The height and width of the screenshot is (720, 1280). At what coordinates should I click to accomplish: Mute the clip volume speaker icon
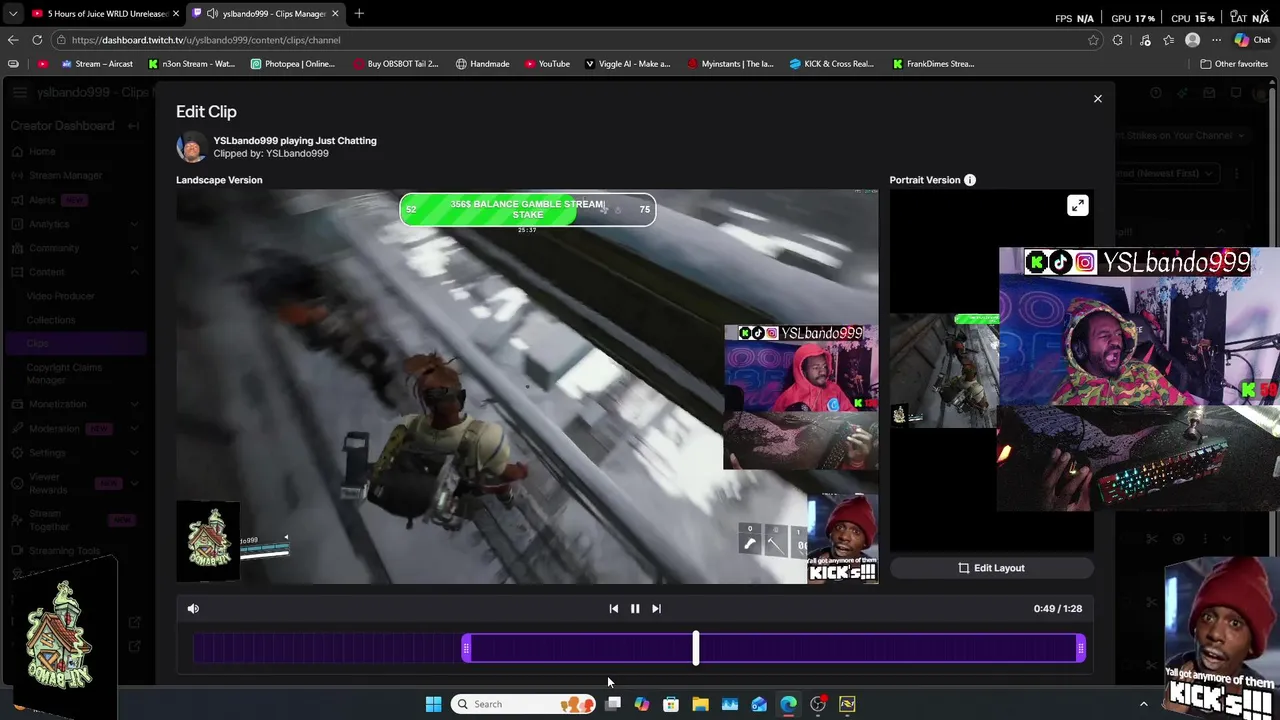[193, 608]
